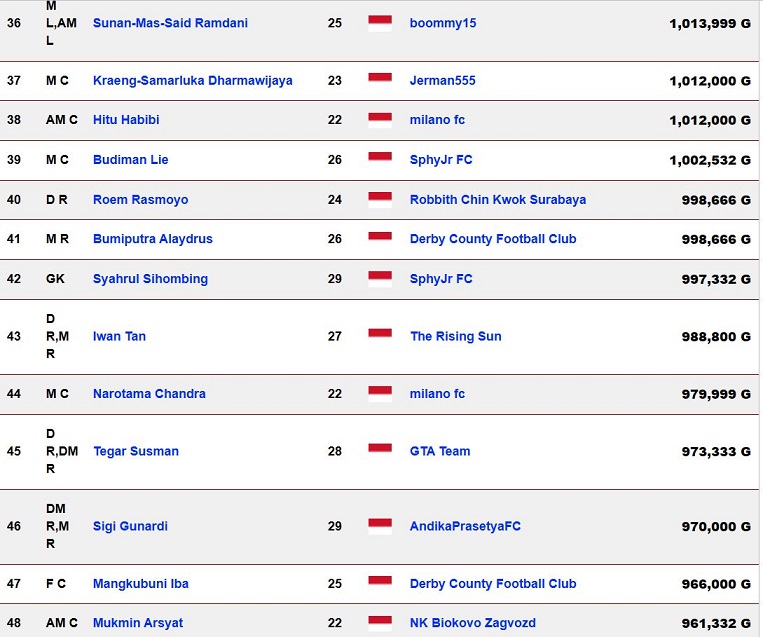Open player Mangkubuni Iba
763x637 pixels.
(141, 583)
